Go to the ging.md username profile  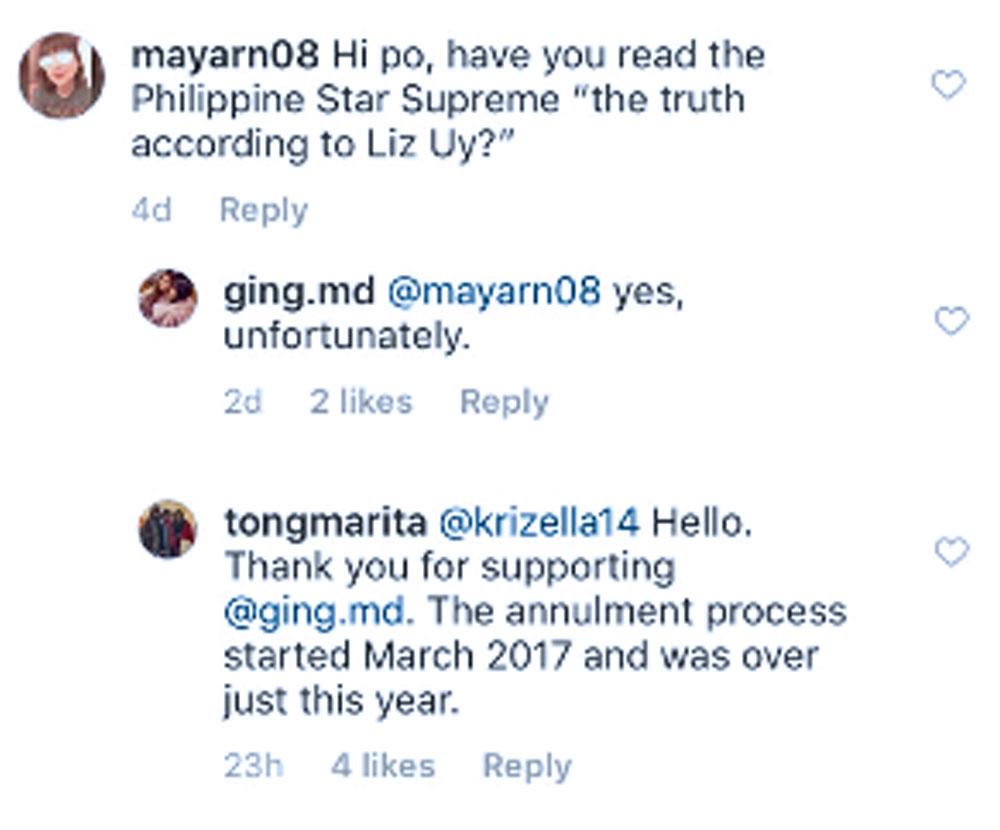(298, 291)
